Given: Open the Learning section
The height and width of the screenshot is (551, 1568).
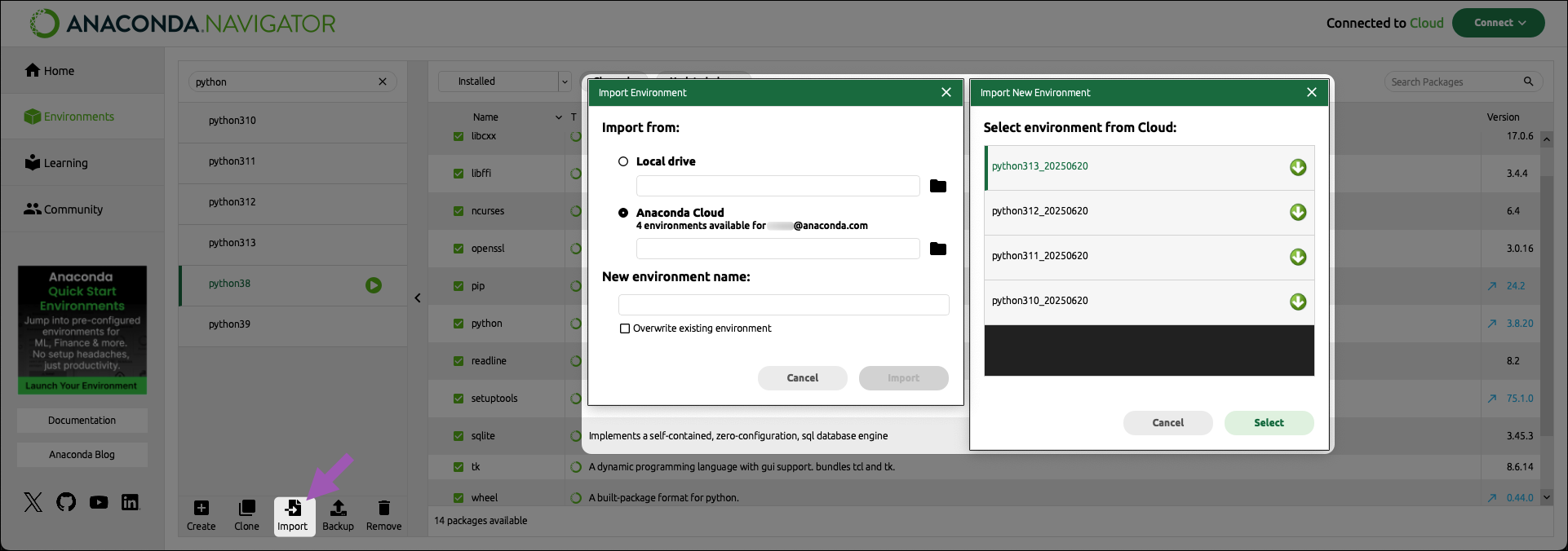Looking at the screenshot, I should coord(82,163).
